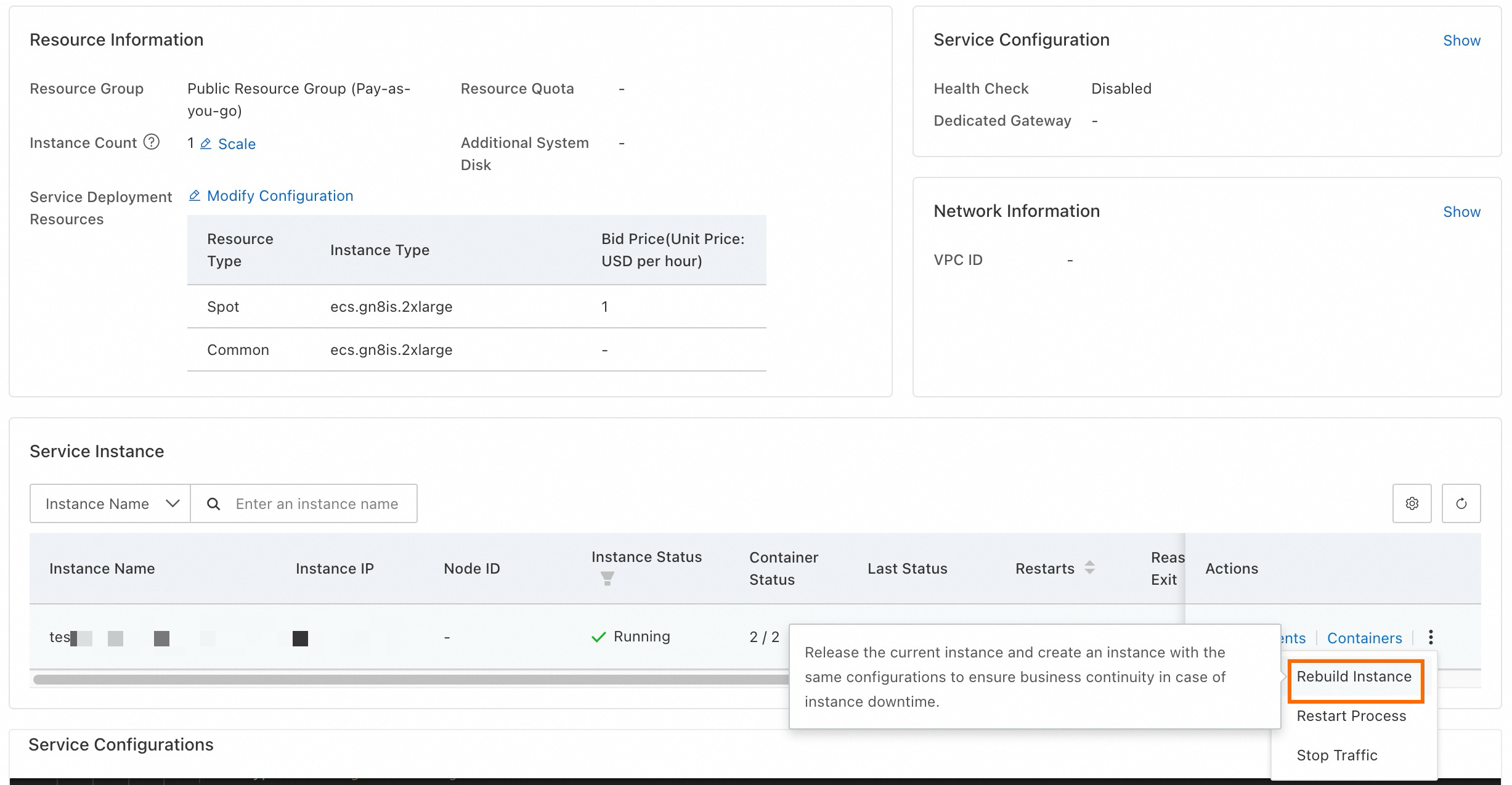Click the Instance Status filter funnel icon

point(607,579)
